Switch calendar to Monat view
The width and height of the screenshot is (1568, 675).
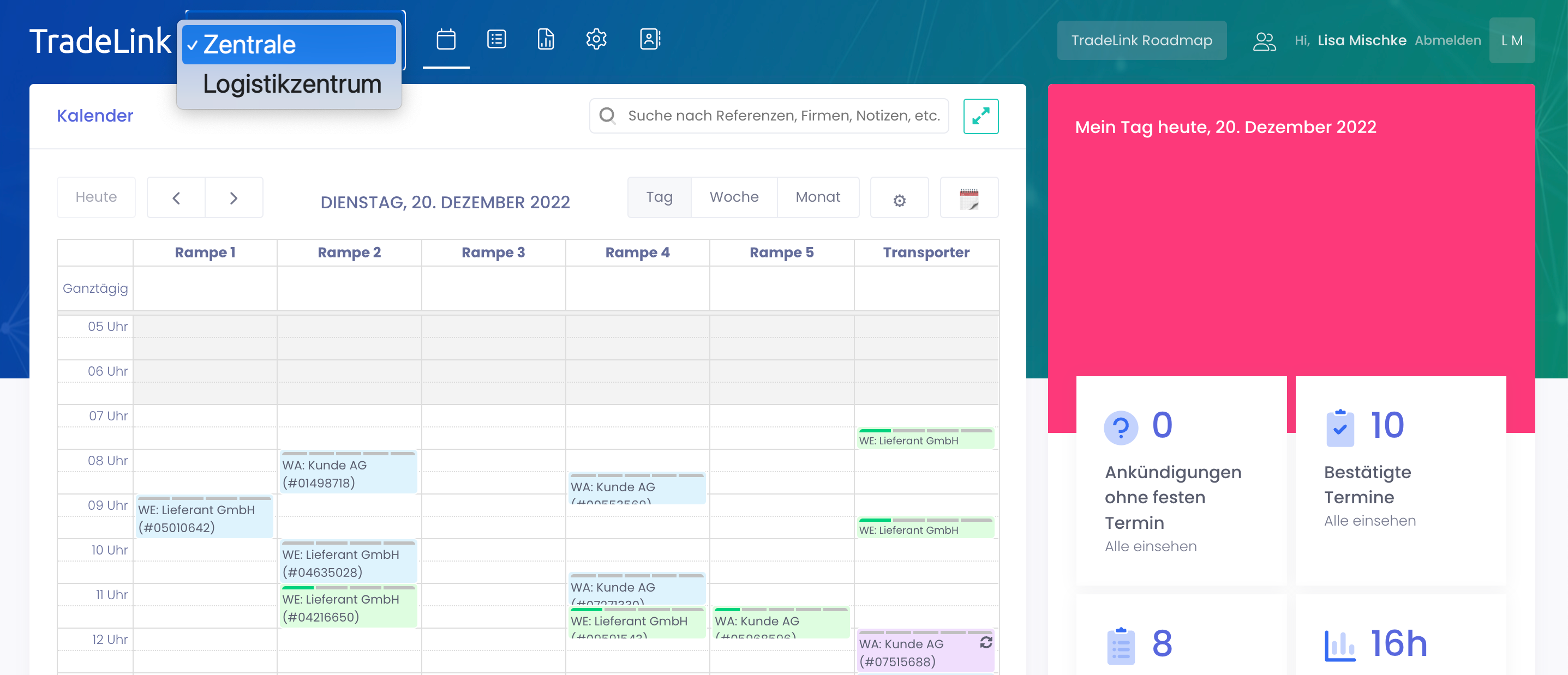(817, 197)
